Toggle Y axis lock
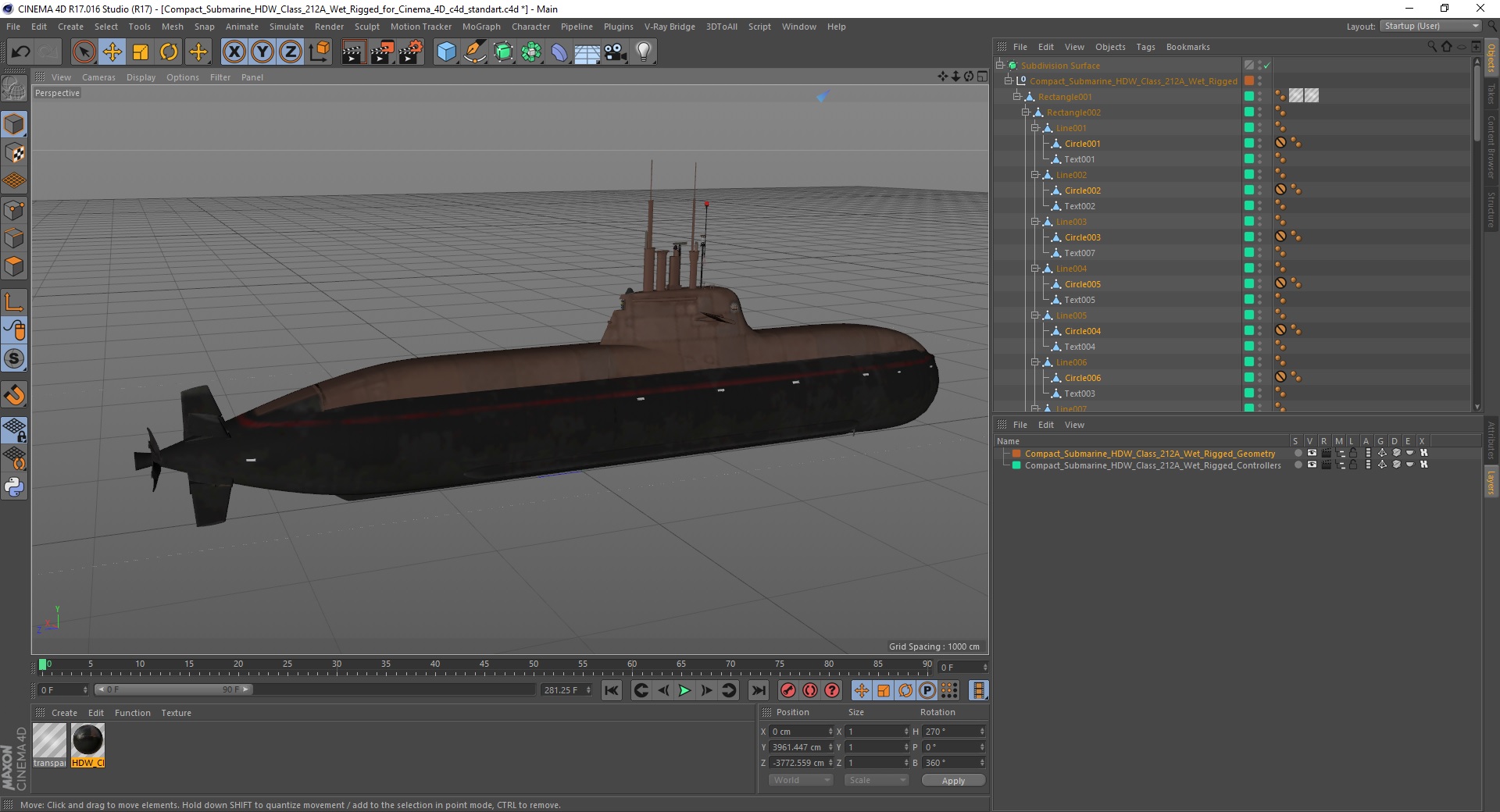The image size is (1500, 812). click(x=262, y=52)
